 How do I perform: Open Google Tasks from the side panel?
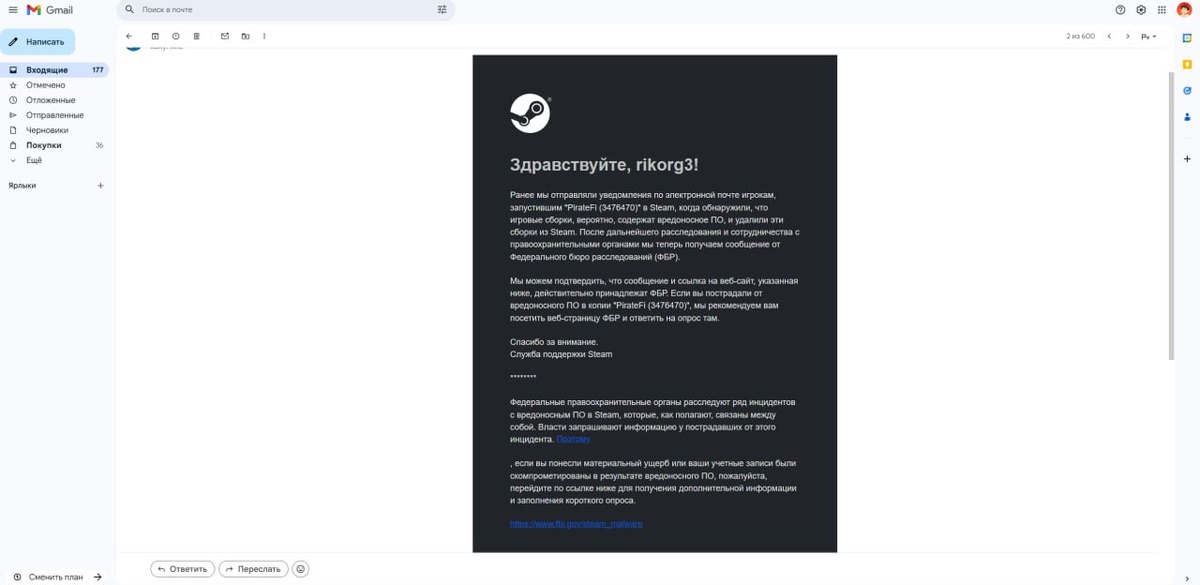coord(1186,90)
